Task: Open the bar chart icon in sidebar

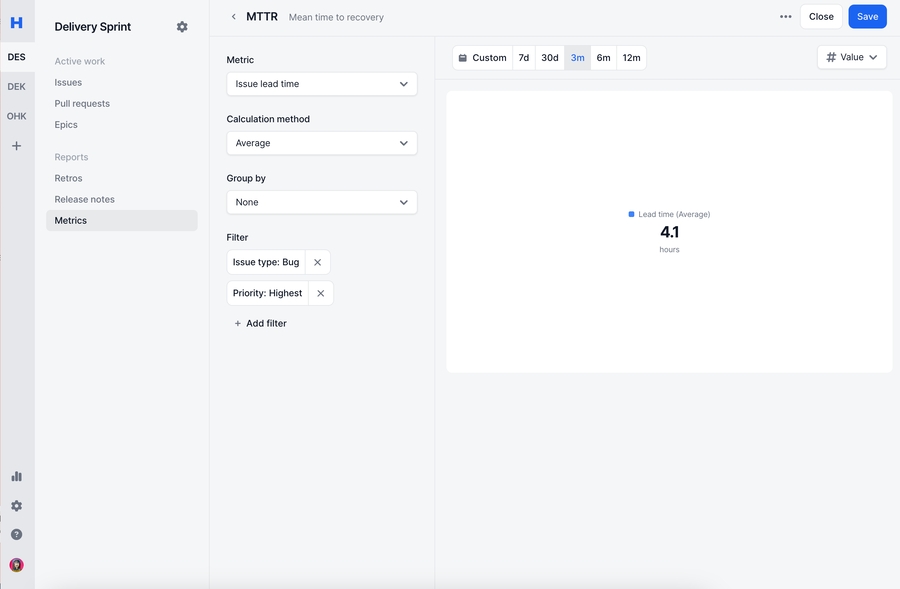Action: pyautogui.click(x=16, y=477)
